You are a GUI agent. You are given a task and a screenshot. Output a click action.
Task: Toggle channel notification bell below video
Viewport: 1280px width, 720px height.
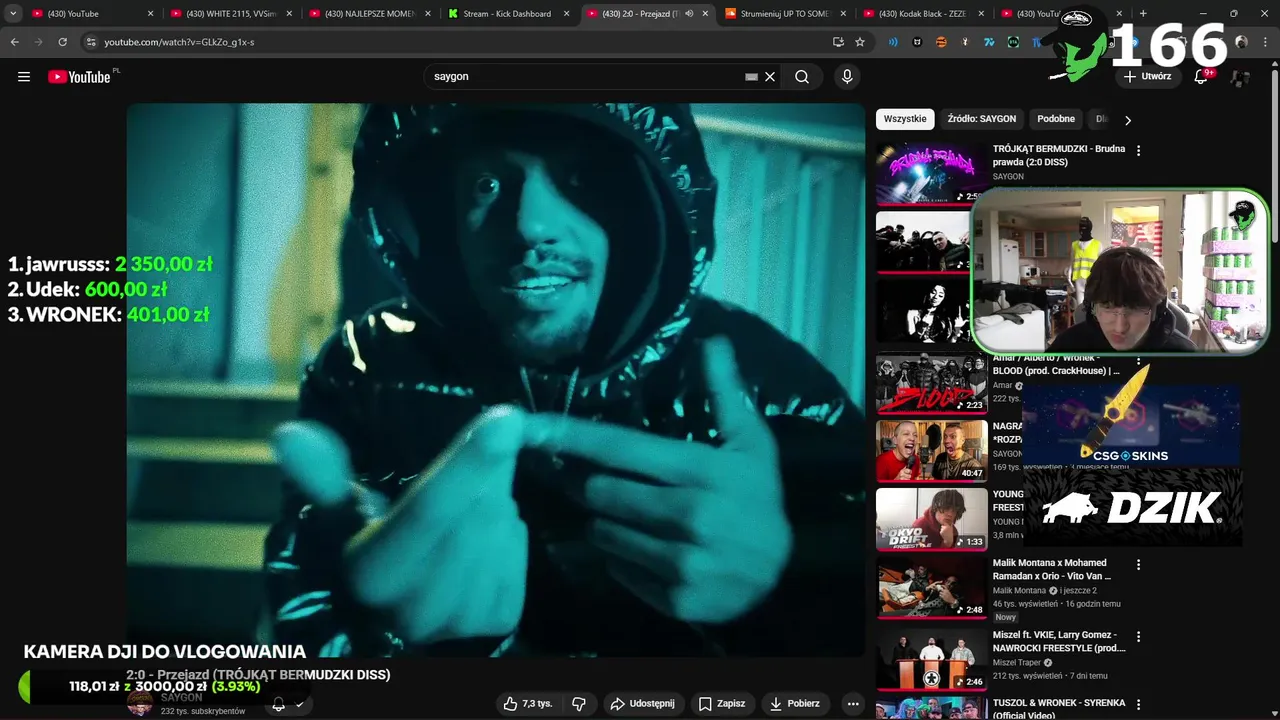pos(278,704)
